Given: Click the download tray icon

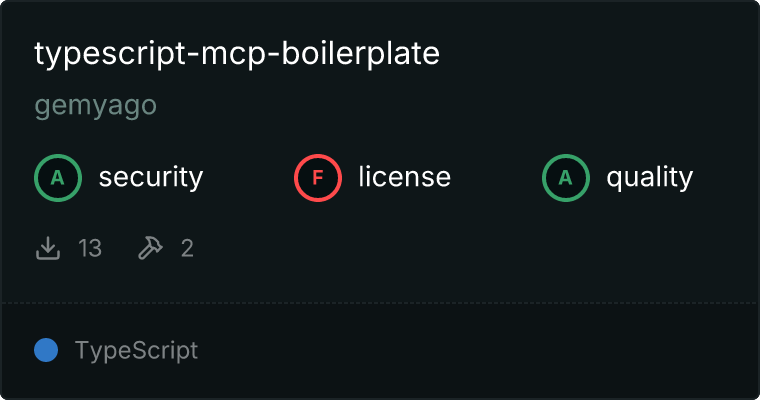Looking at the screenshot, I should tap(48, 248).
